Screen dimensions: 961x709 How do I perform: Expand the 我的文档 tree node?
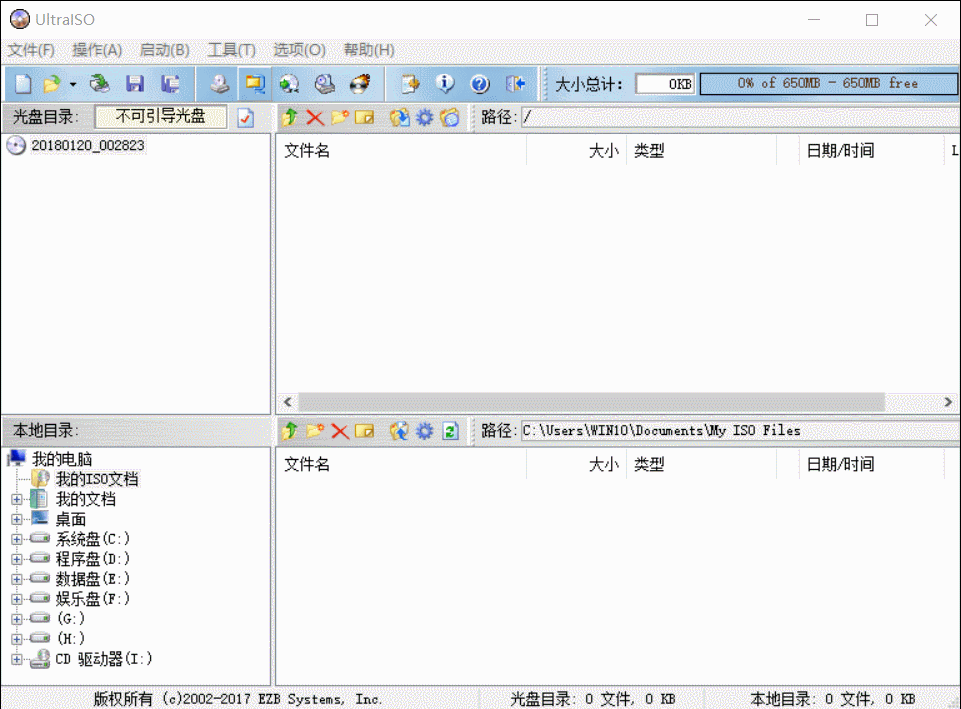click(x=17, y=499)
